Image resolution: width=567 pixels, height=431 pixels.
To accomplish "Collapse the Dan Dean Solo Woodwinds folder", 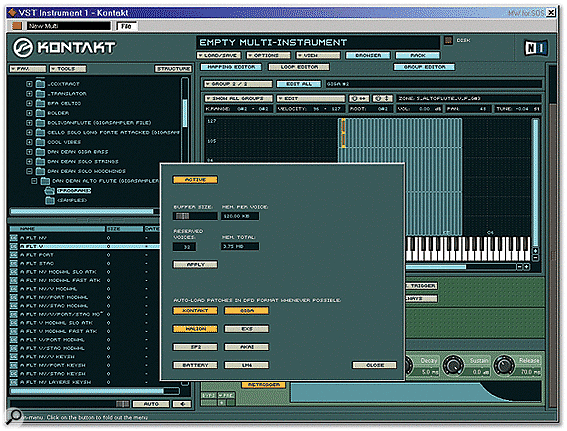I will (x=29, y=171).
